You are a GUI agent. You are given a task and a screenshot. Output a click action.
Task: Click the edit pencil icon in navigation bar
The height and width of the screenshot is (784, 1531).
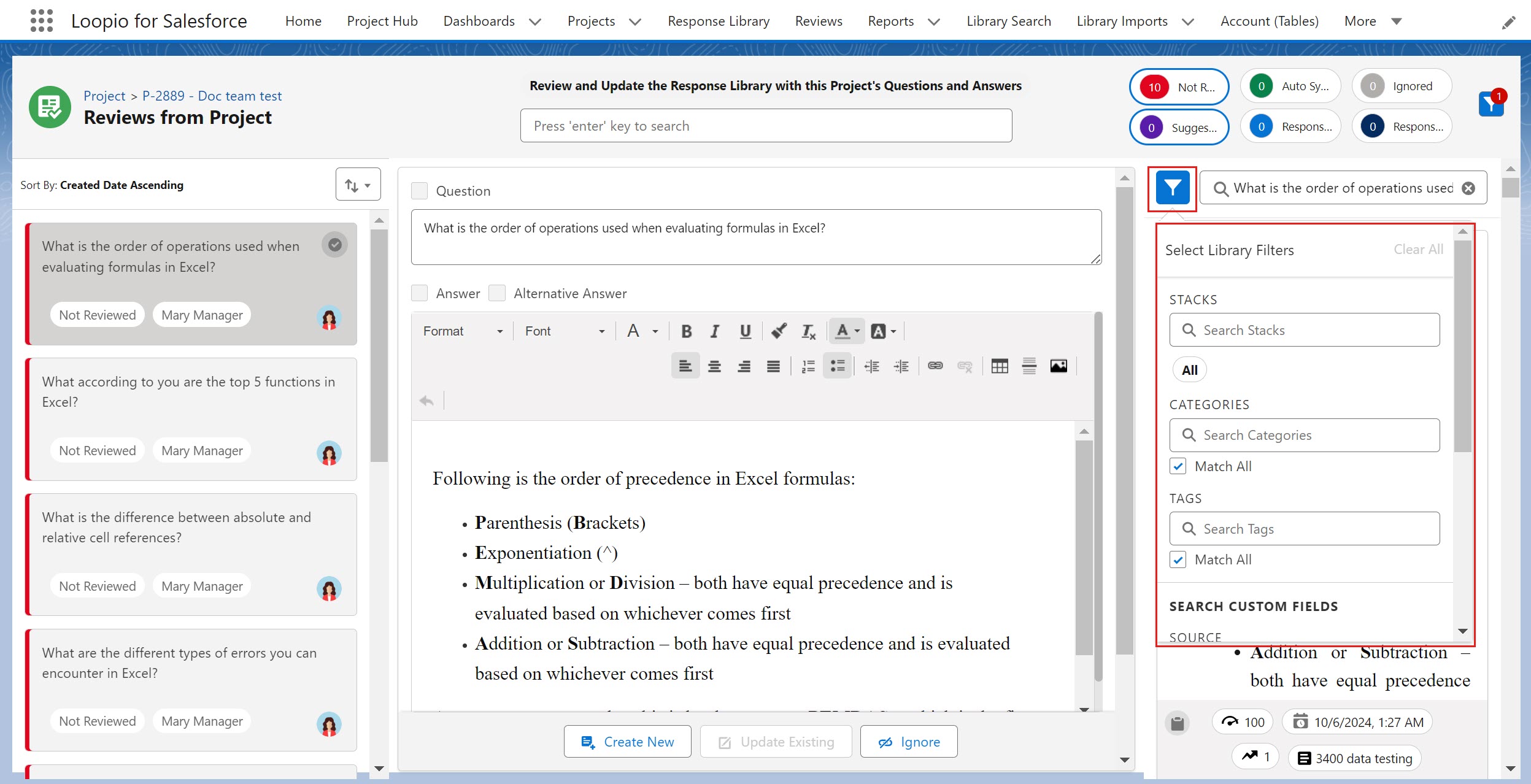[x=1508, y=23]
